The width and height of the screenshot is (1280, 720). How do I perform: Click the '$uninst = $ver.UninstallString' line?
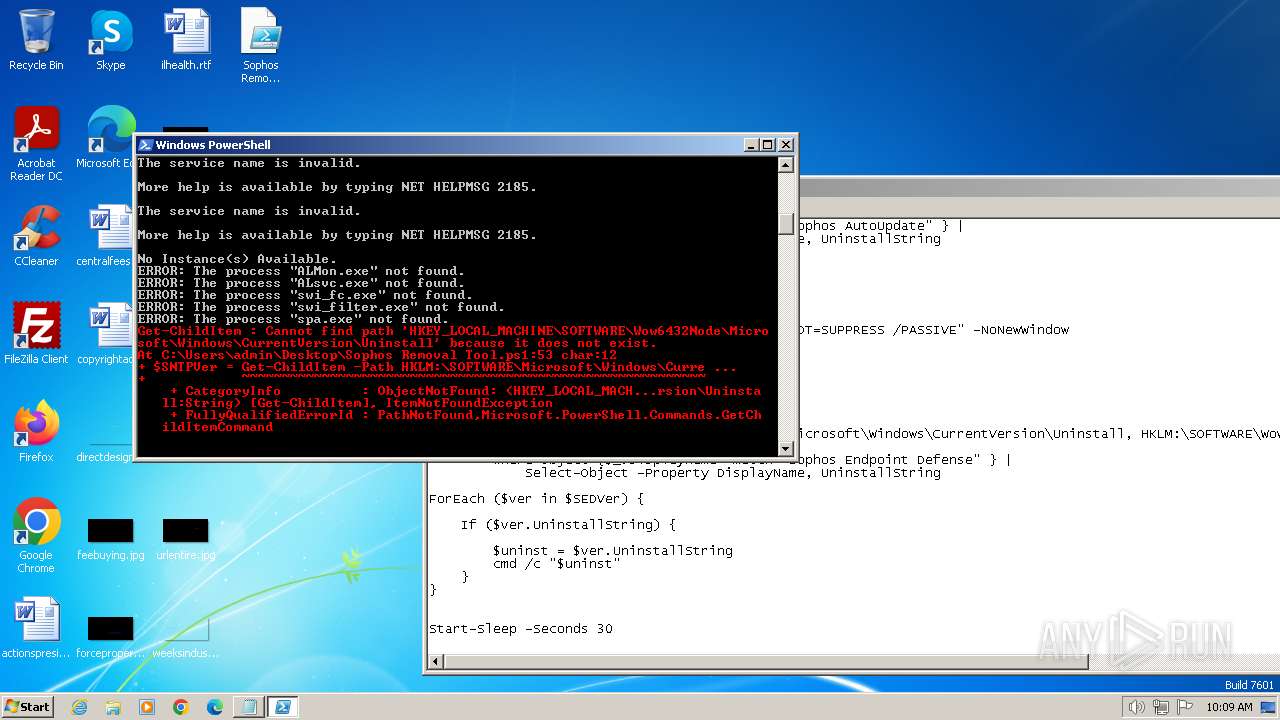(612, 551)
